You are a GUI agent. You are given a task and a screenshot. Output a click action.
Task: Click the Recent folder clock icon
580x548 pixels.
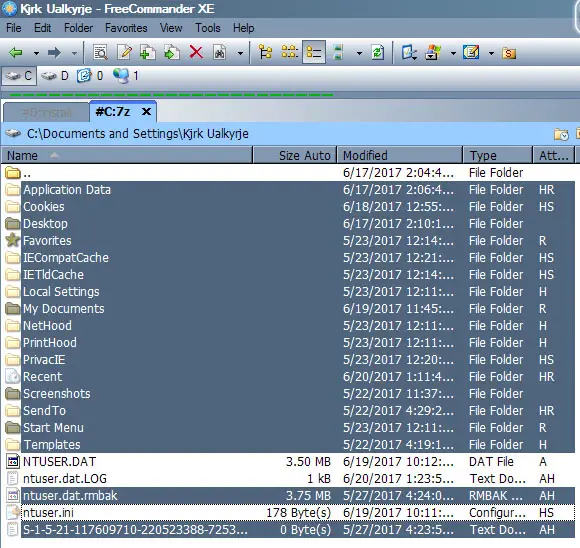coord(13,377)
